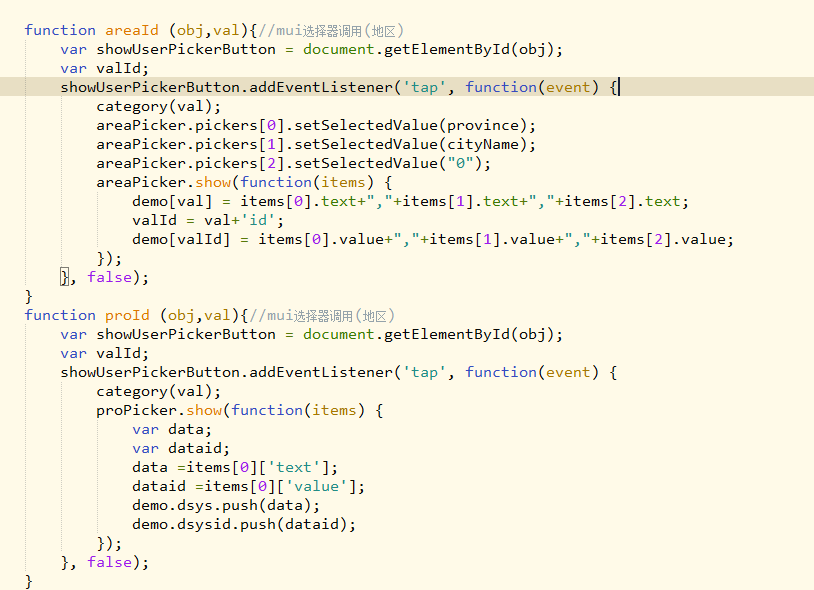The height and width of the screenshot is (590, 814).
Task: Click the closing brace ending proId function
Action: coord(29,581)
